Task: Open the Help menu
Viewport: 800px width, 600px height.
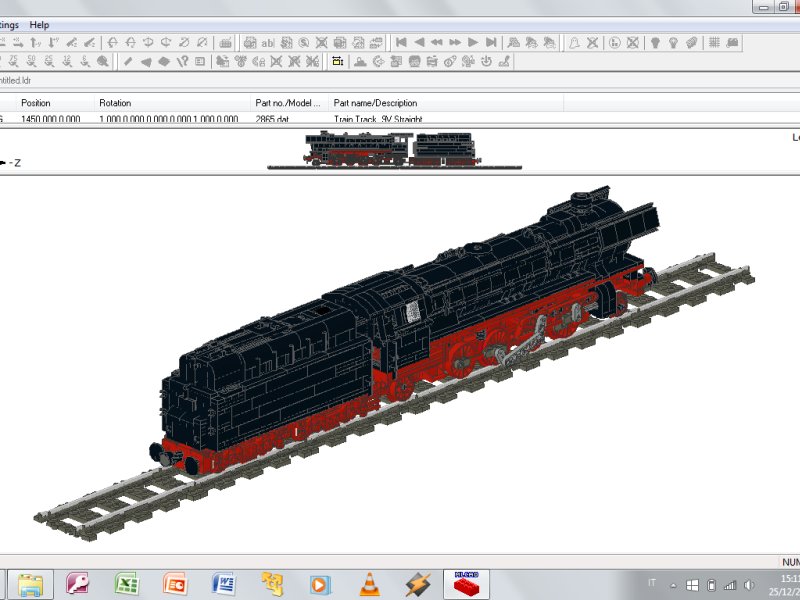Action: click(x=38, y=24)
